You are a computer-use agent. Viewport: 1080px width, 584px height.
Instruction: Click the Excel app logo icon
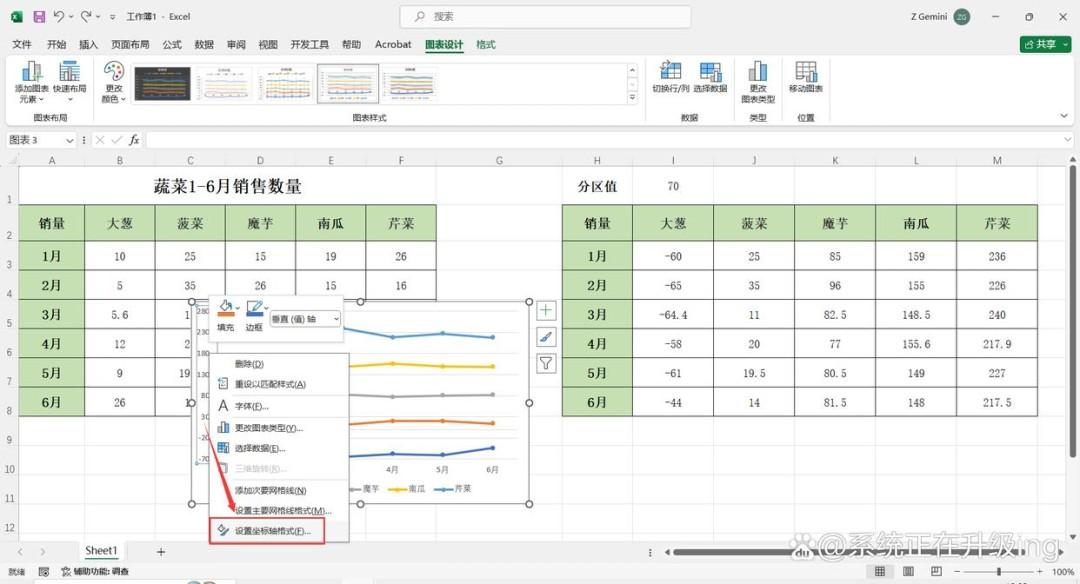point(17,17)
